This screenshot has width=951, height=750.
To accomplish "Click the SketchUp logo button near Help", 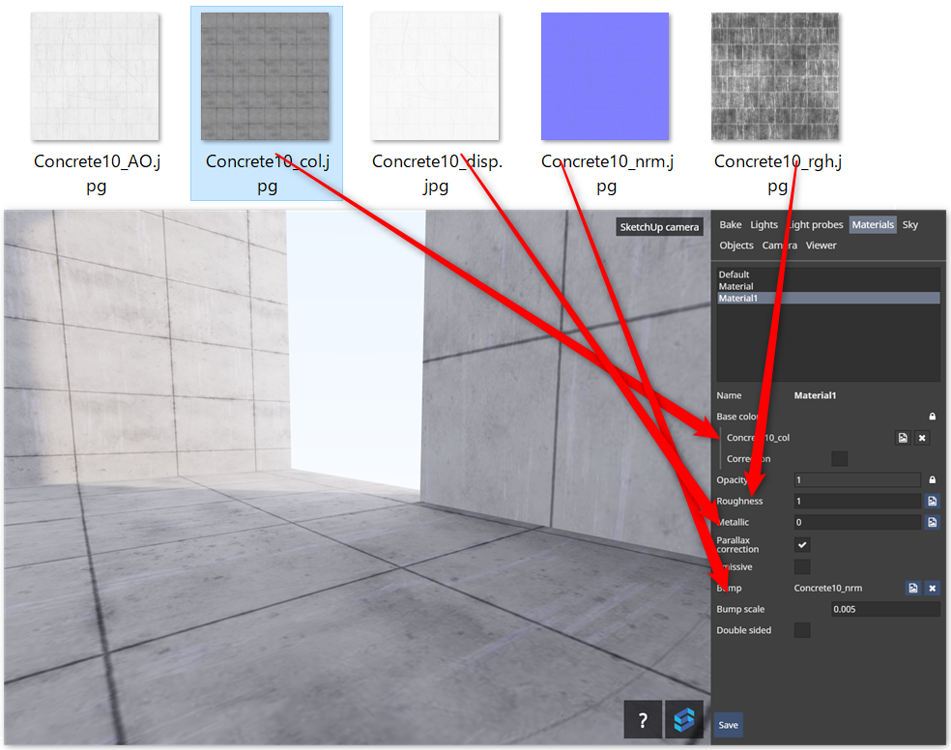I will pyautogui.click(x=683, y=719).
